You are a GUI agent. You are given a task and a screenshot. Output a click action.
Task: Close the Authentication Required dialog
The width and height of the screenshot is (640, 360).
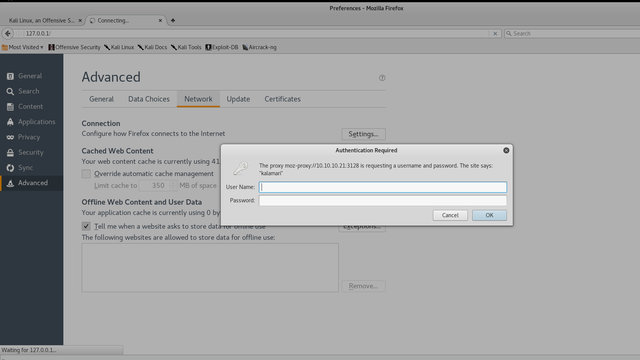pos(506,151)
